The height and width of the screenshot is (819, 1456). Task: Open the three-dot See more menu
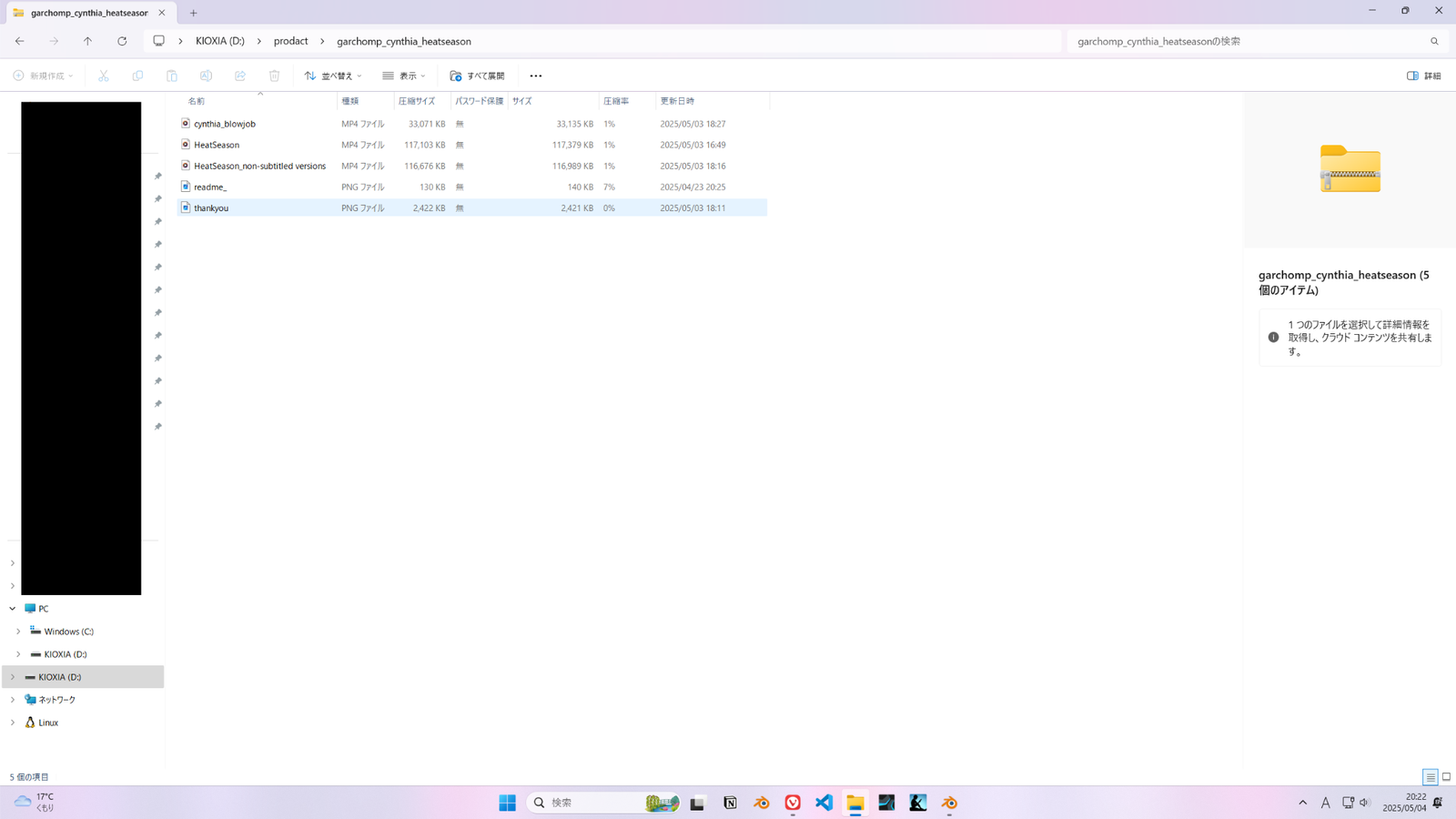tap(536, 76)
